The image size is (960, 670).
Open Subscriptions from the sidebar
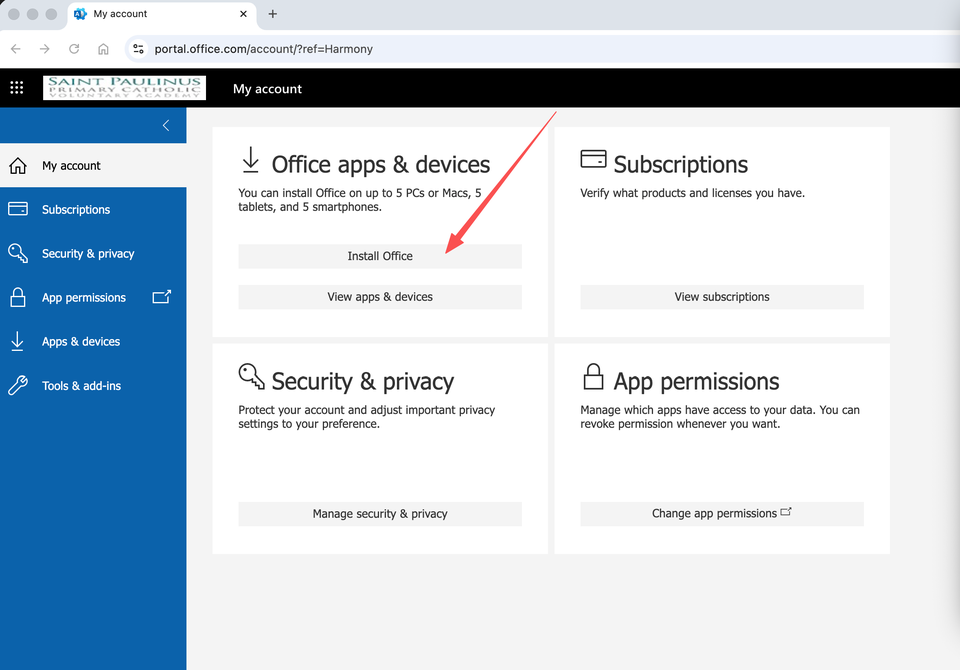pos(76,210)
